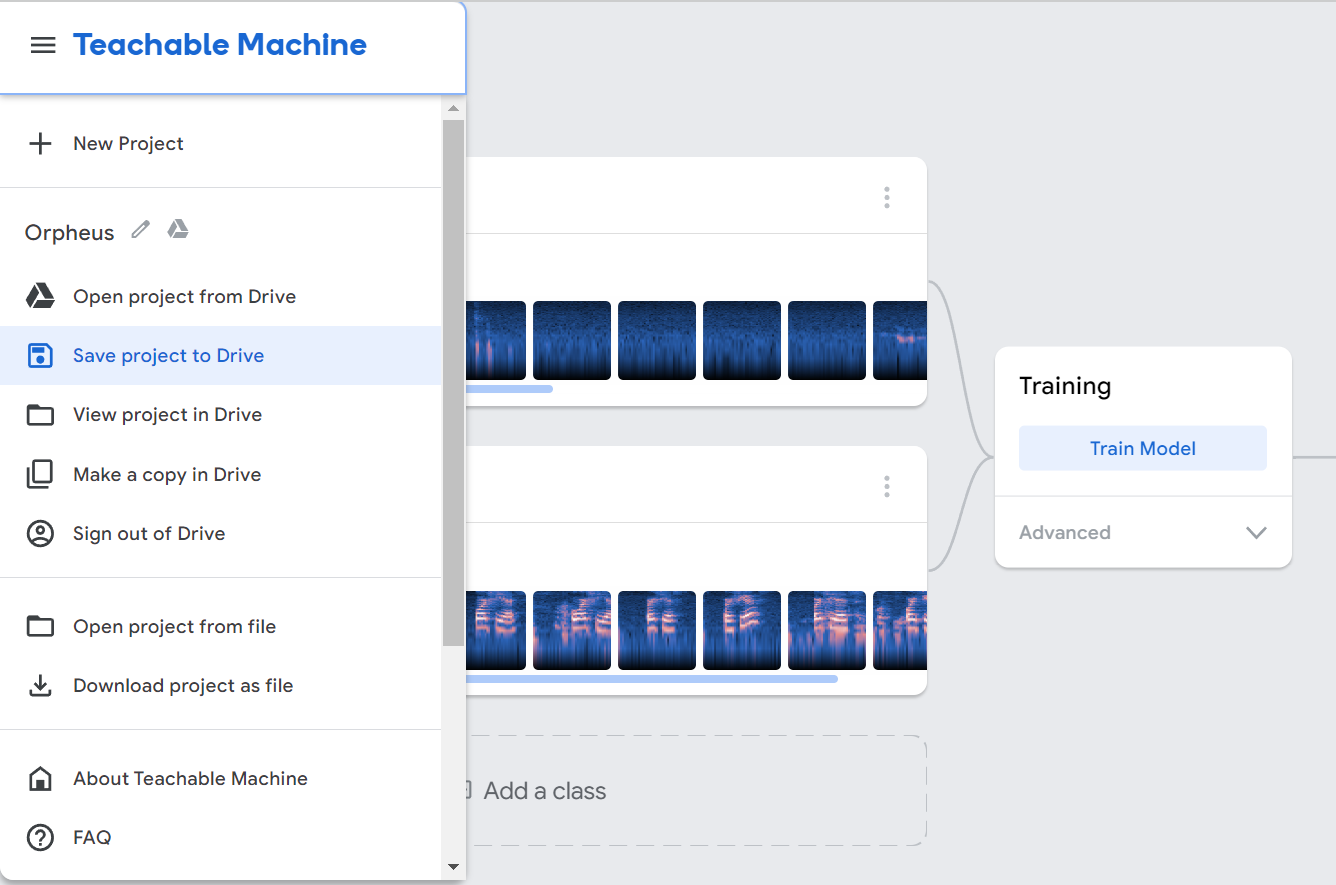Image resolution: width=1336 pixels, height=885 pixels.
Task: Click the Drive logo beside Open project
Action: (40, 296)
